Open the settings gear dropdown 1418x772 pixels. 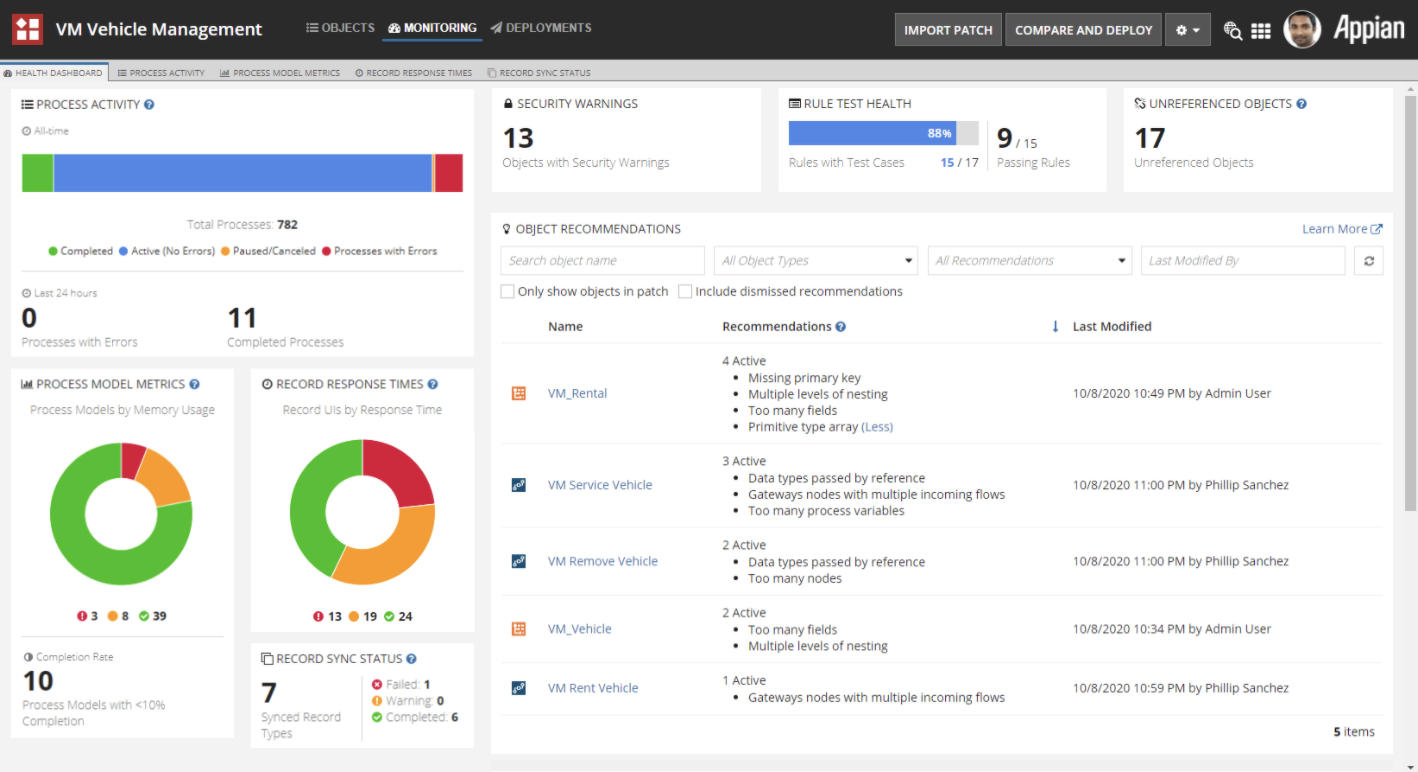point(1188,29)
